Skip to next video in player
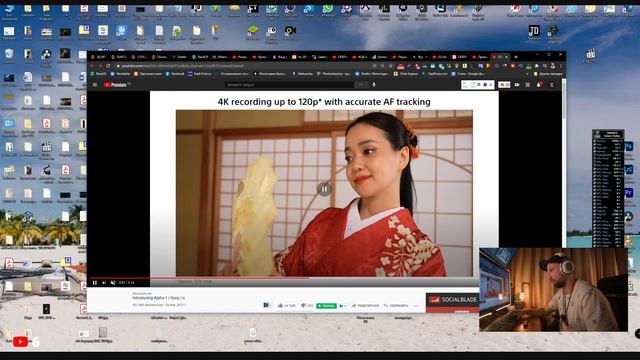640x360 pixels. click(104, 282)
